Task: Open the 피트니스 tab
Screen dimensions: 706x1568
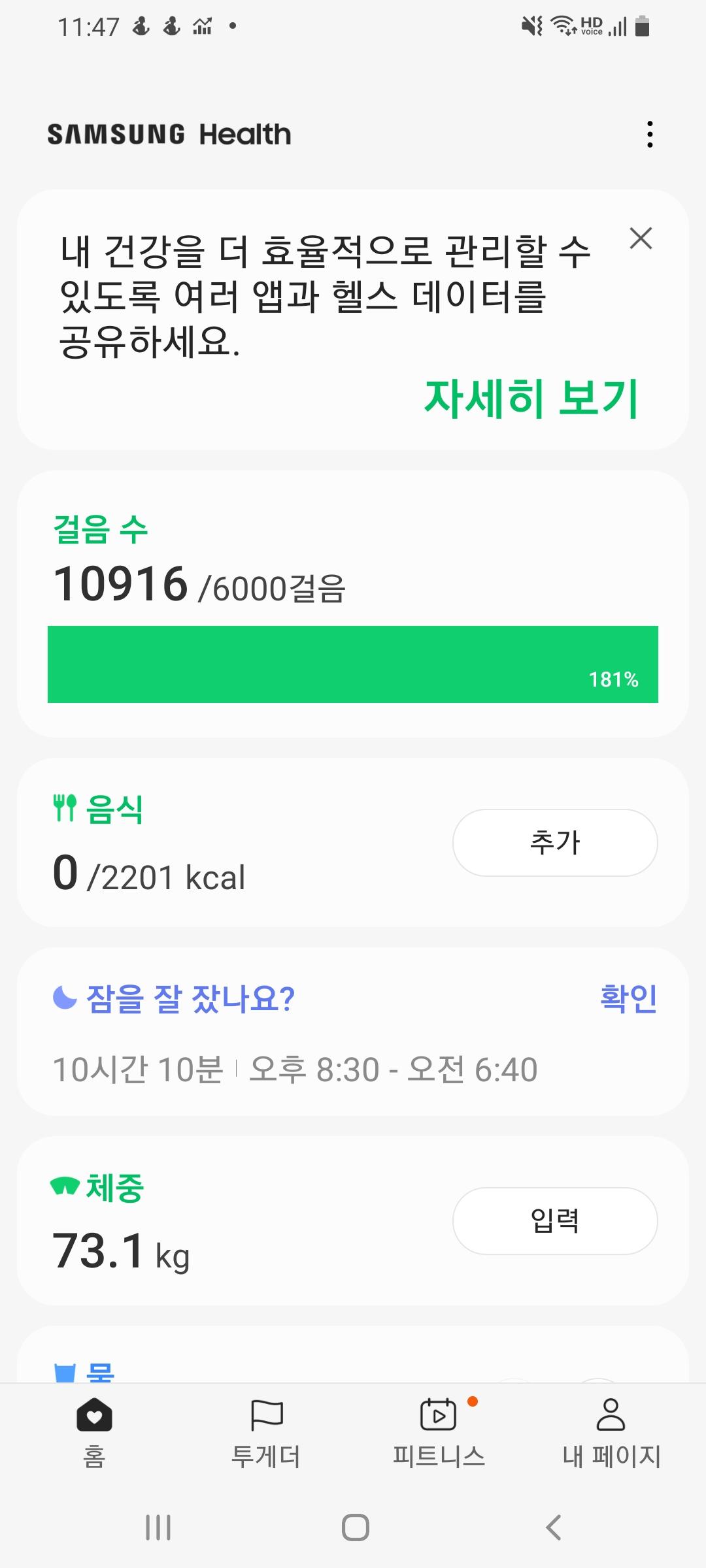Action: pos(439,1431)
